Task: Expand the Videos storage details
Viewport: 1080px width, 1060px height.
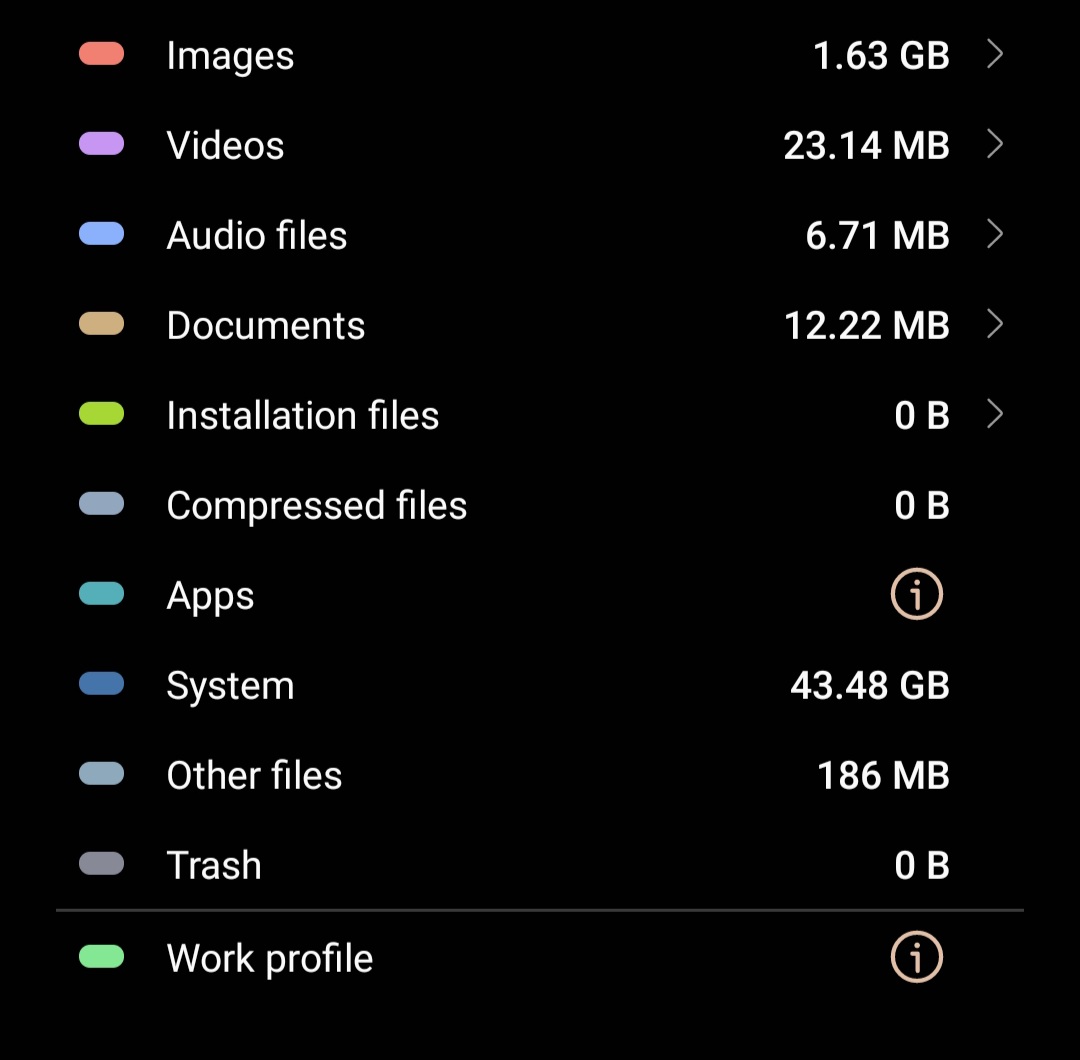Action: (x=995, y=145)
